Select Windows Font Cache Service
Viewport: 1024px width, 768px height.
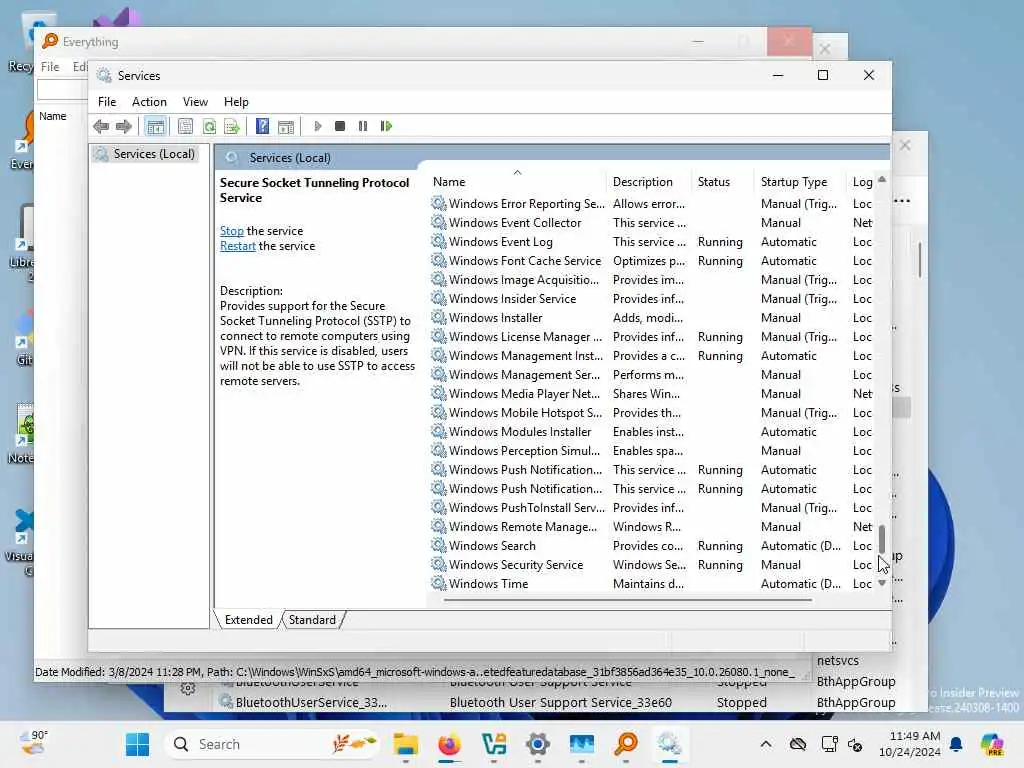651,261
